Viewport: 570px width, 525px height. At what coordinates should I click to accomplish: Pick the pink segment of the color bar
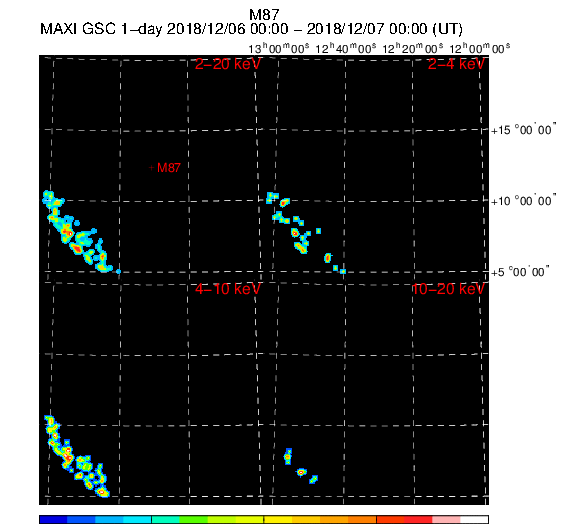446,519
